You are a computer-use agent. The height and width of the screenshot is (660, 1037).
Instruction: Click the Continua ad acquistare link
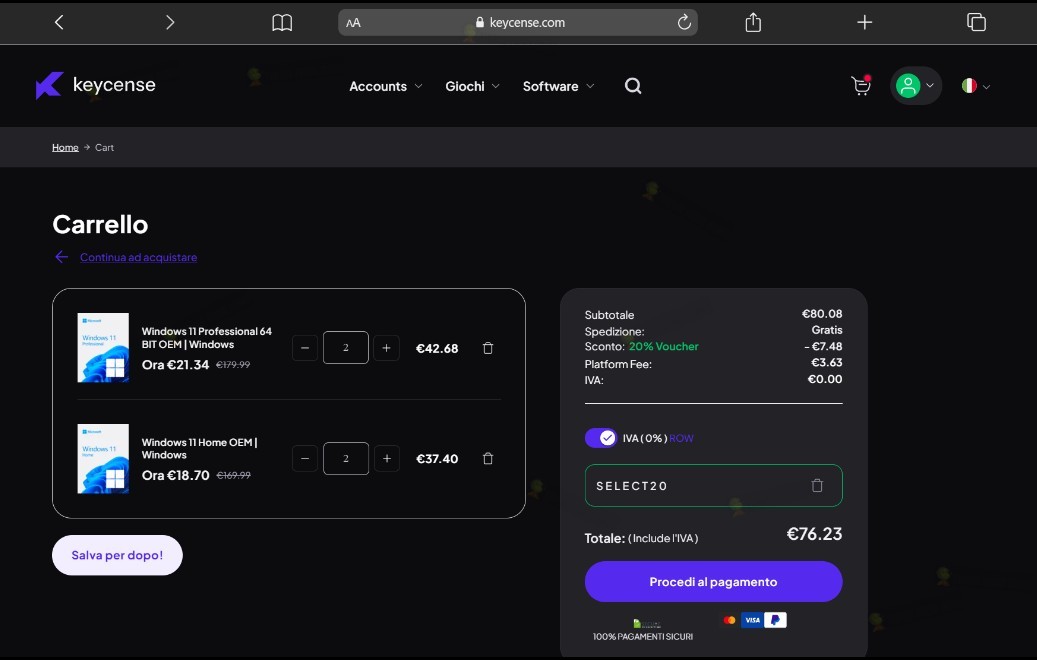[x=138, y=257]
